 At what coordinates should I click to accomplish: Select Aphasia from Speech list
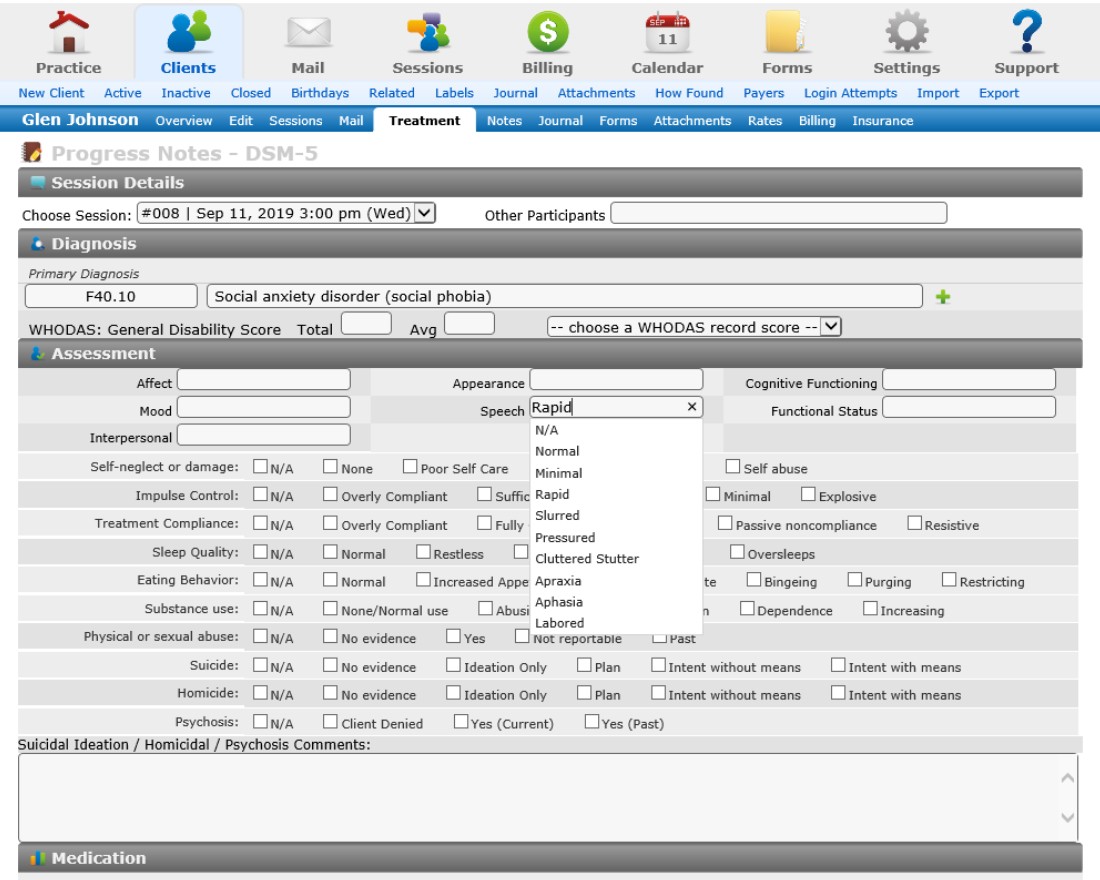click(558, 602)
